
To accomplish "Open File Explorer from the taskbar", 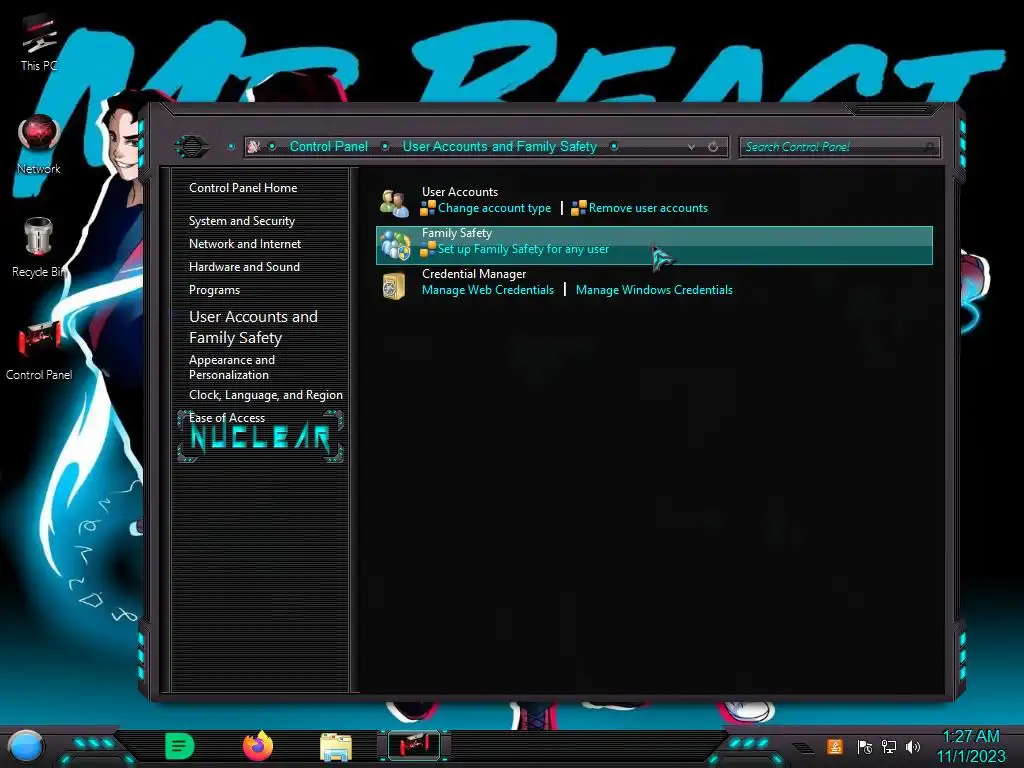I will point(336,746).
